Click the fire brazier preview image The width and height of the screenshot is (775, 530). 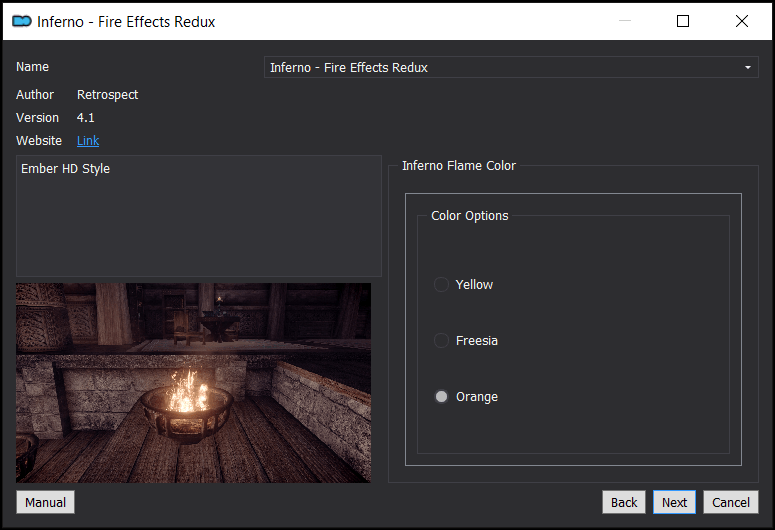pyautogui.click(x=193, y=383)
